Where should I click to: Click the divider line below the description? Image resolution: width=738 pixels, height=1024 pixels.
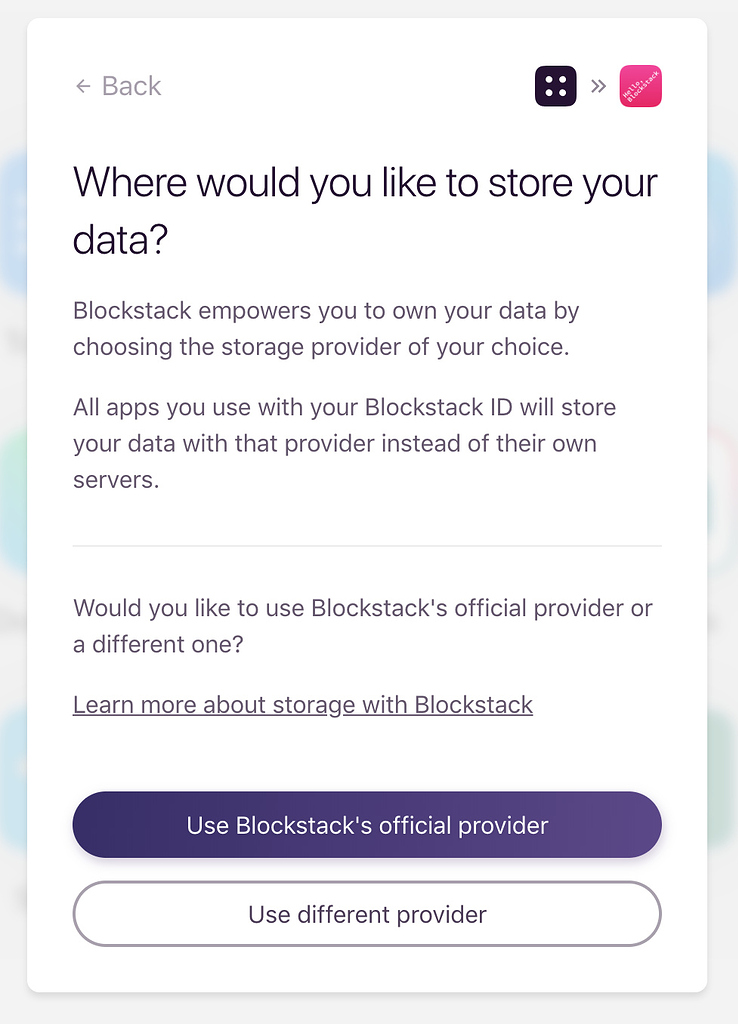pos(367,545)
